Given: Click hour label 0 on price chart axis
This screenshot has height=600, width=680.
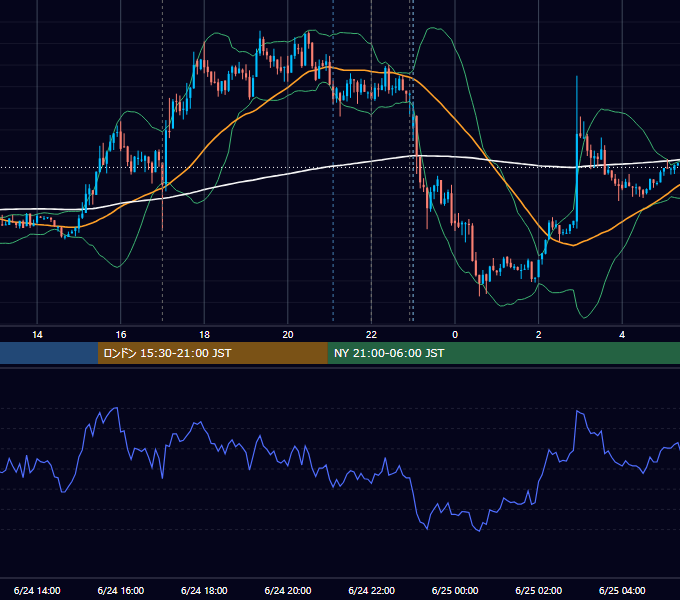Looking at the screenshot, I should [455, 334].
